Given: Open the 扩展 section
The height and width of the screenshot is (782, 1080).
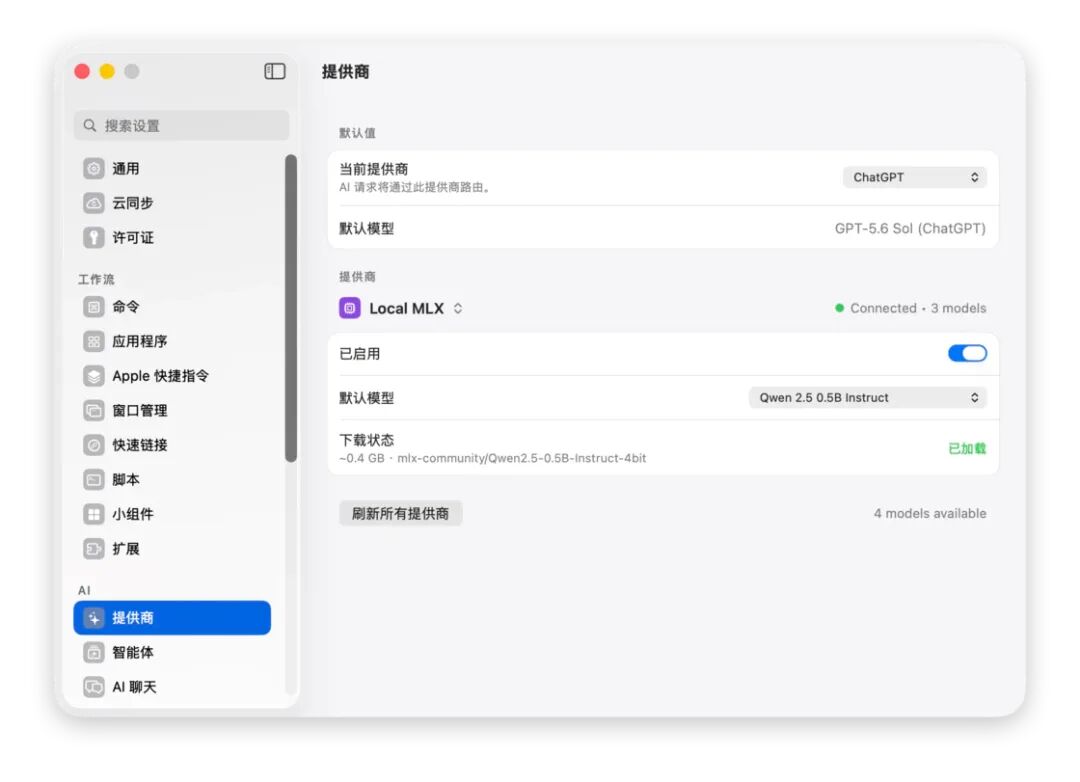Looking at the screenshot, I should (172, 548).
